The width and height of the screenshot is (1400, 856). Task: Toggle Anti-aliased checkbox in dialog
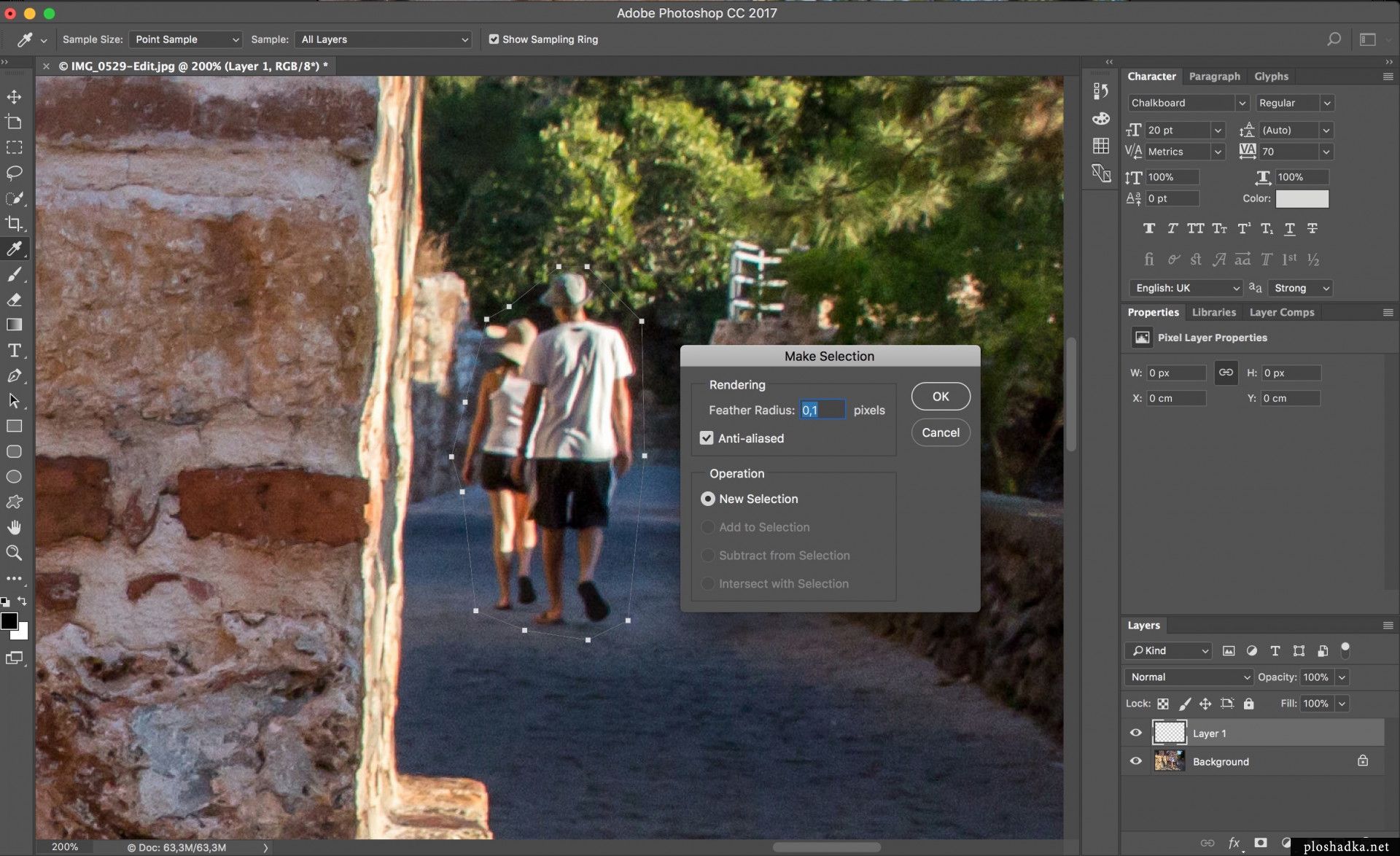(x=707, y=438)
